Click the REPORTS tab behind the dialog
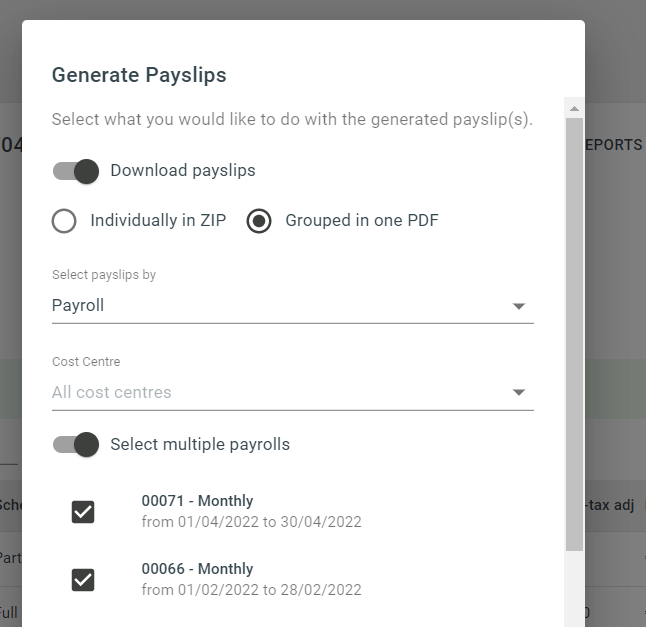Screen dimensions: 646x627 pos(614,145)
